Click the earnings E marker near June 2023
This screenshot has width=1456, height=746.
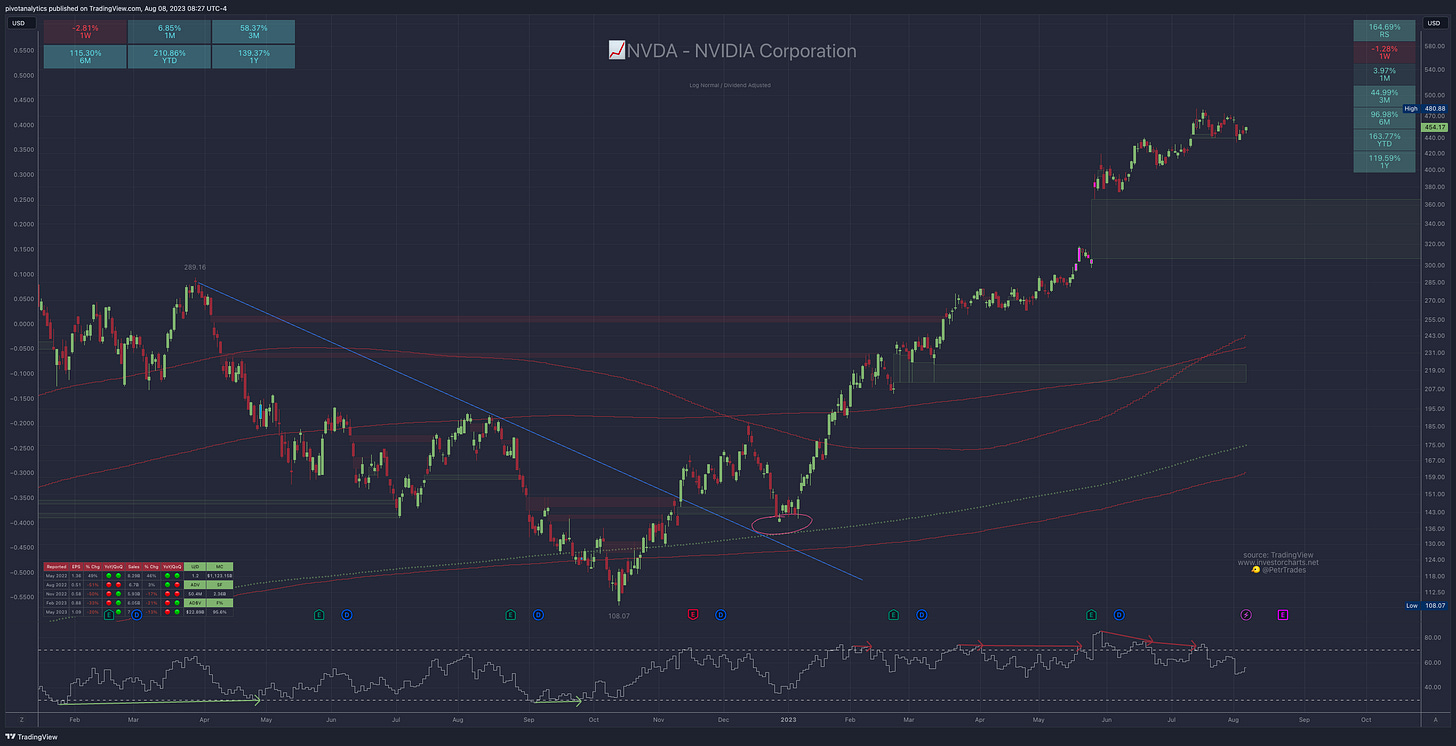click(1092, 614)
